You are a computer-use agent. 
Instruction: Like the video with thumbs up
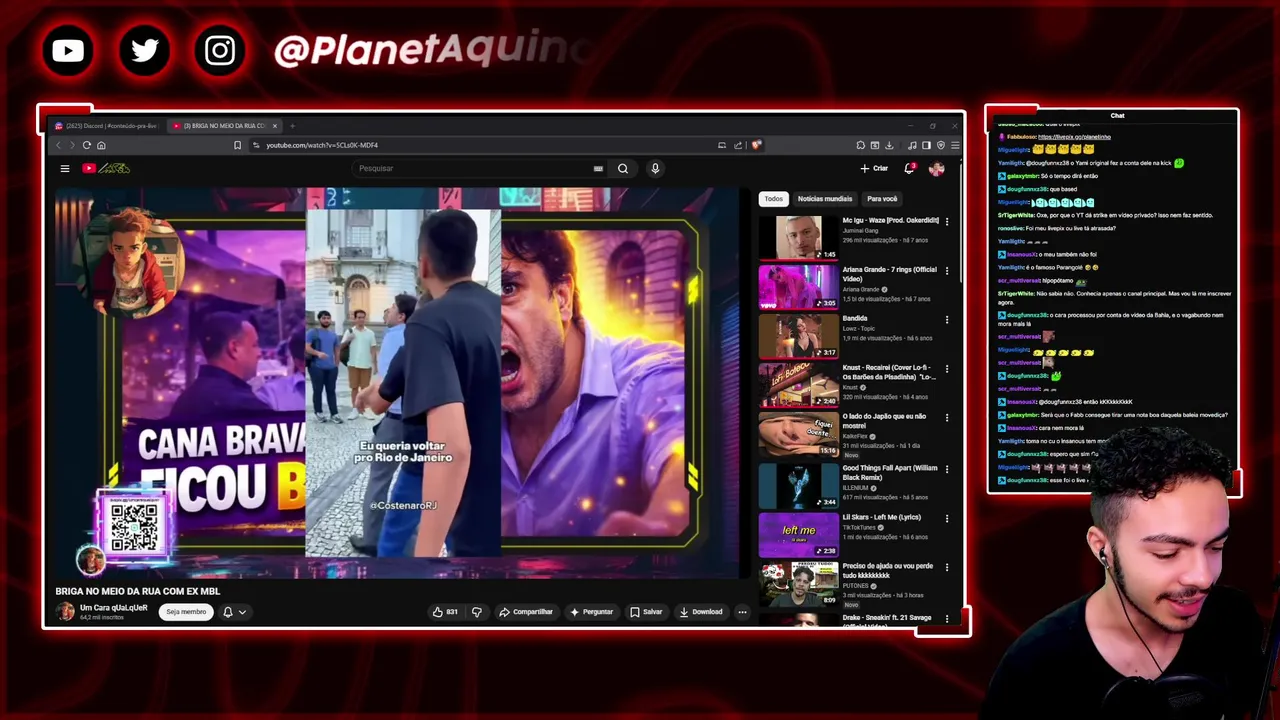pyautogui.click(x=445, y=612)
